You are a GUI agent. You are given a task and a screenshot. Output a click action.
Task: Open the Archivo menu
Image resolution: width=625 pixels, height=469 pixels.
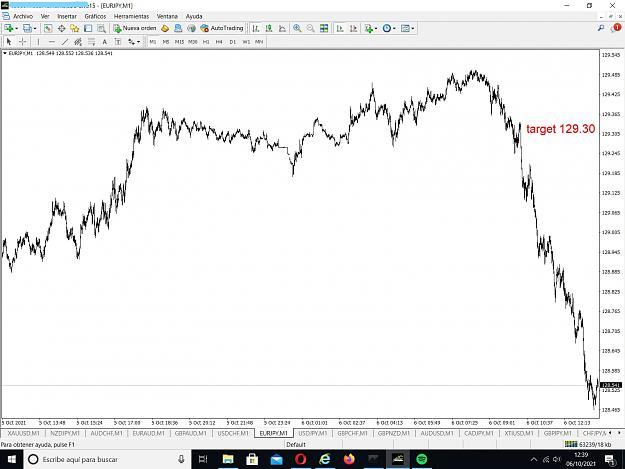pyautogui.click(x=23, y=16)
